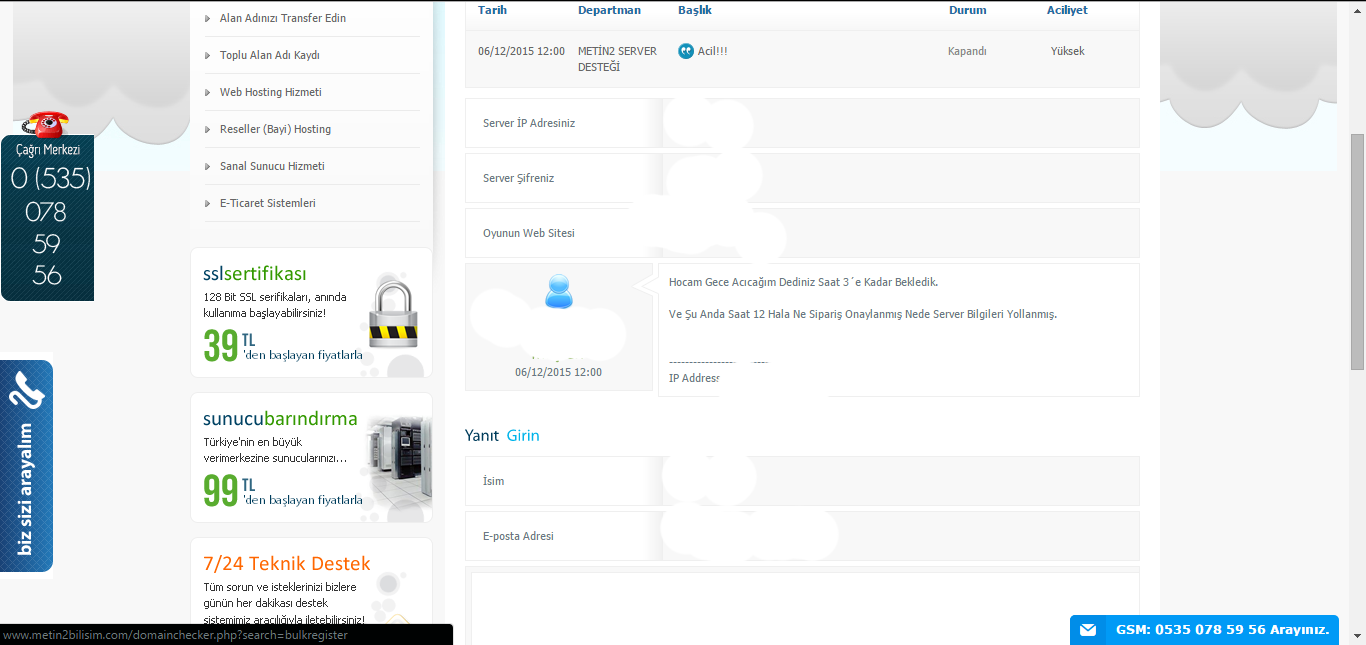Click the 'Çağrı Merkezi' phone number box
Screen dimensions: 1366x645
point(47,218)
